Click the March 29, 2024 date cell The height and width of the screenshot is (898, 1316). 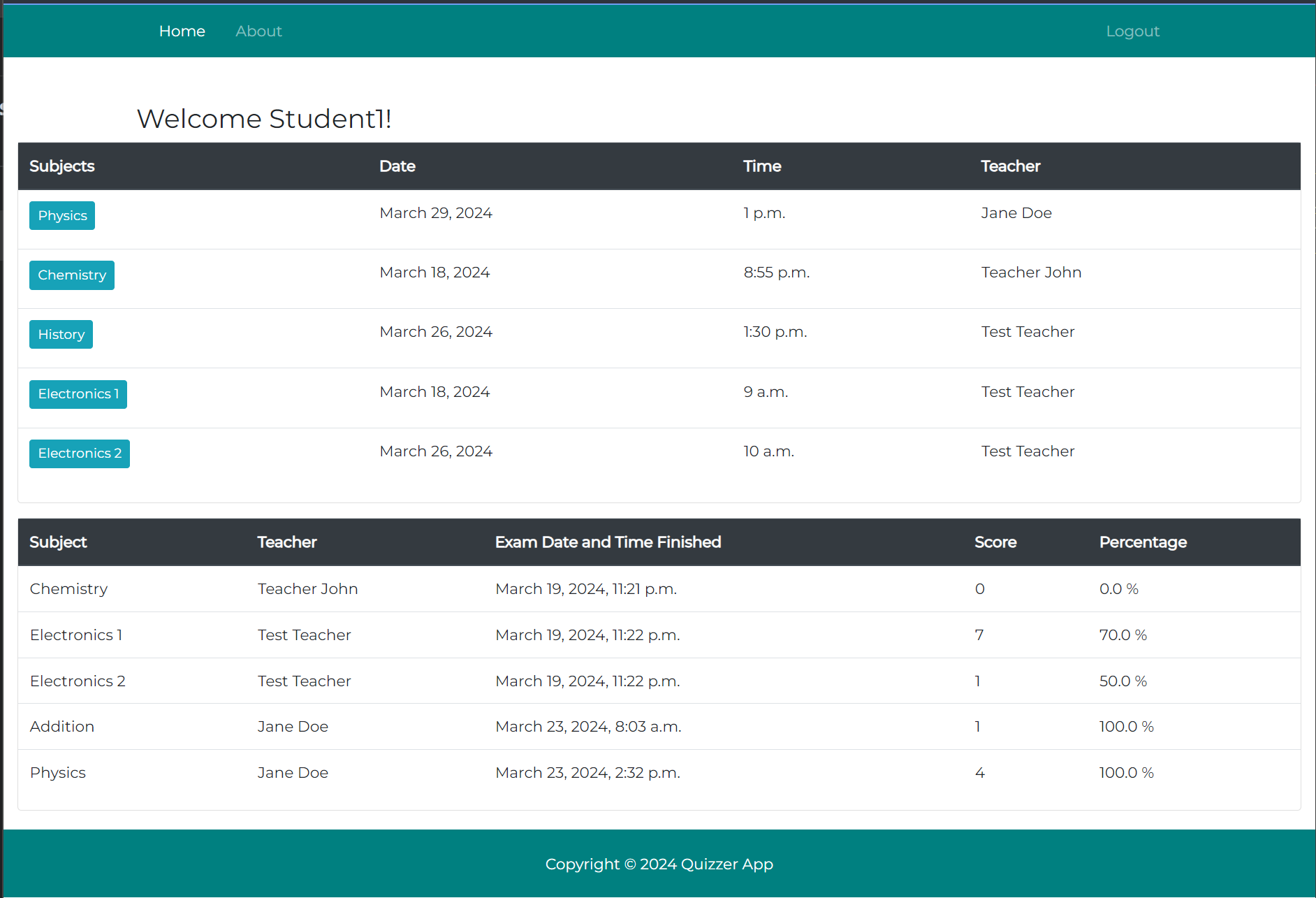436,213
